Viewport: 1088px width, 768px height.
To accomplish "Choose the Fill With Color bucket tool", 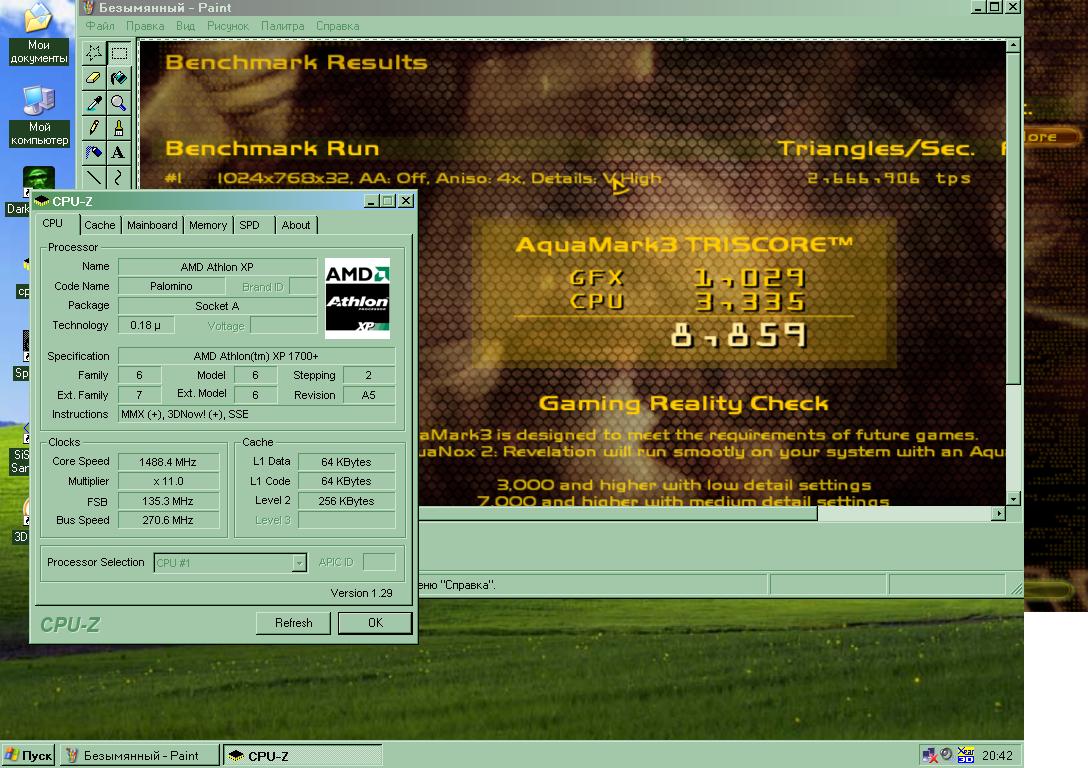I will 119,78.
